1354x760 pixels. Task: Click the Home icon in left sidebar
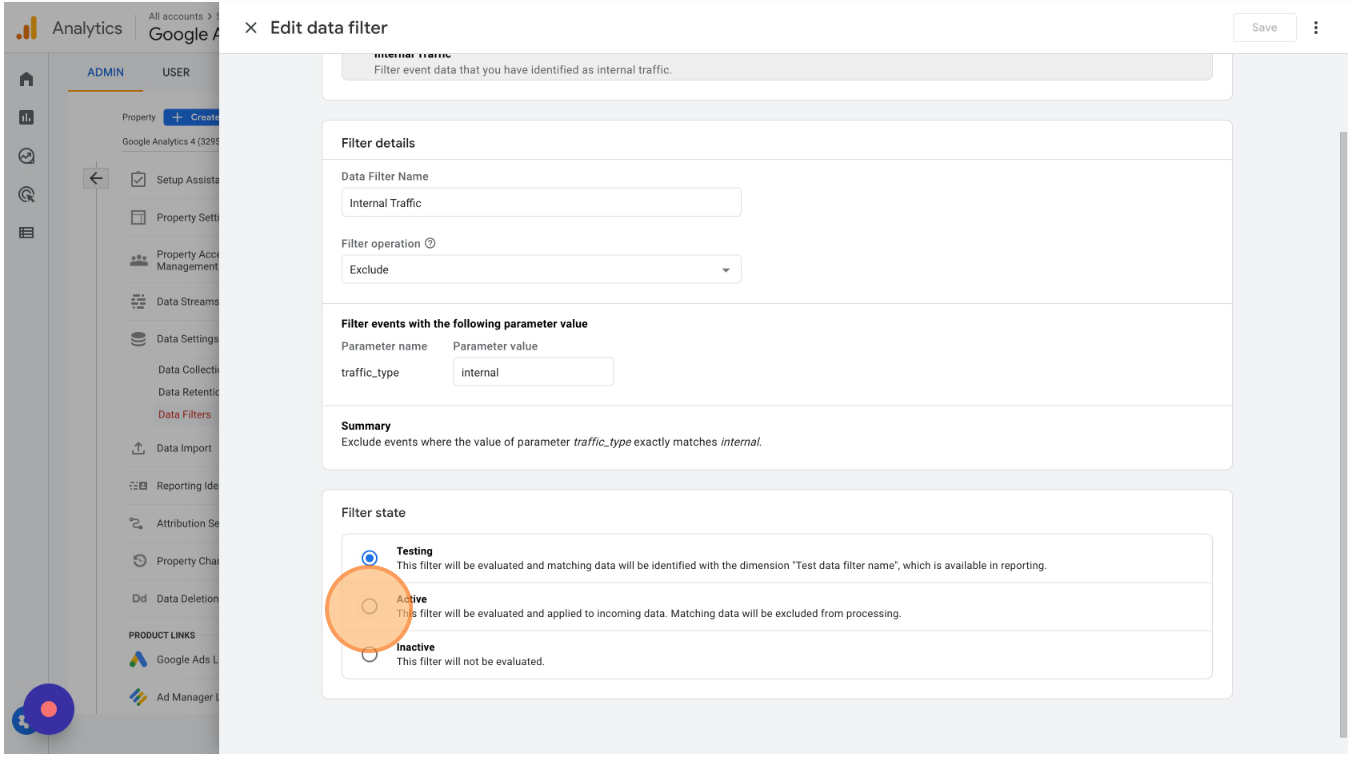pyautogui.click(x=27, y=79)
